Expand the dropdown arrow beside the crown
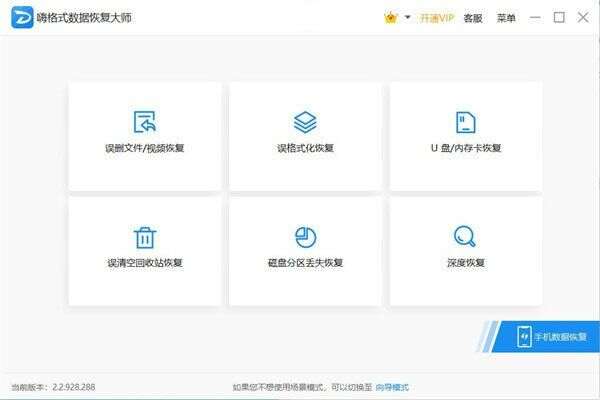The width and height of the screenshot is (600, 400). (x=408, y=17)
